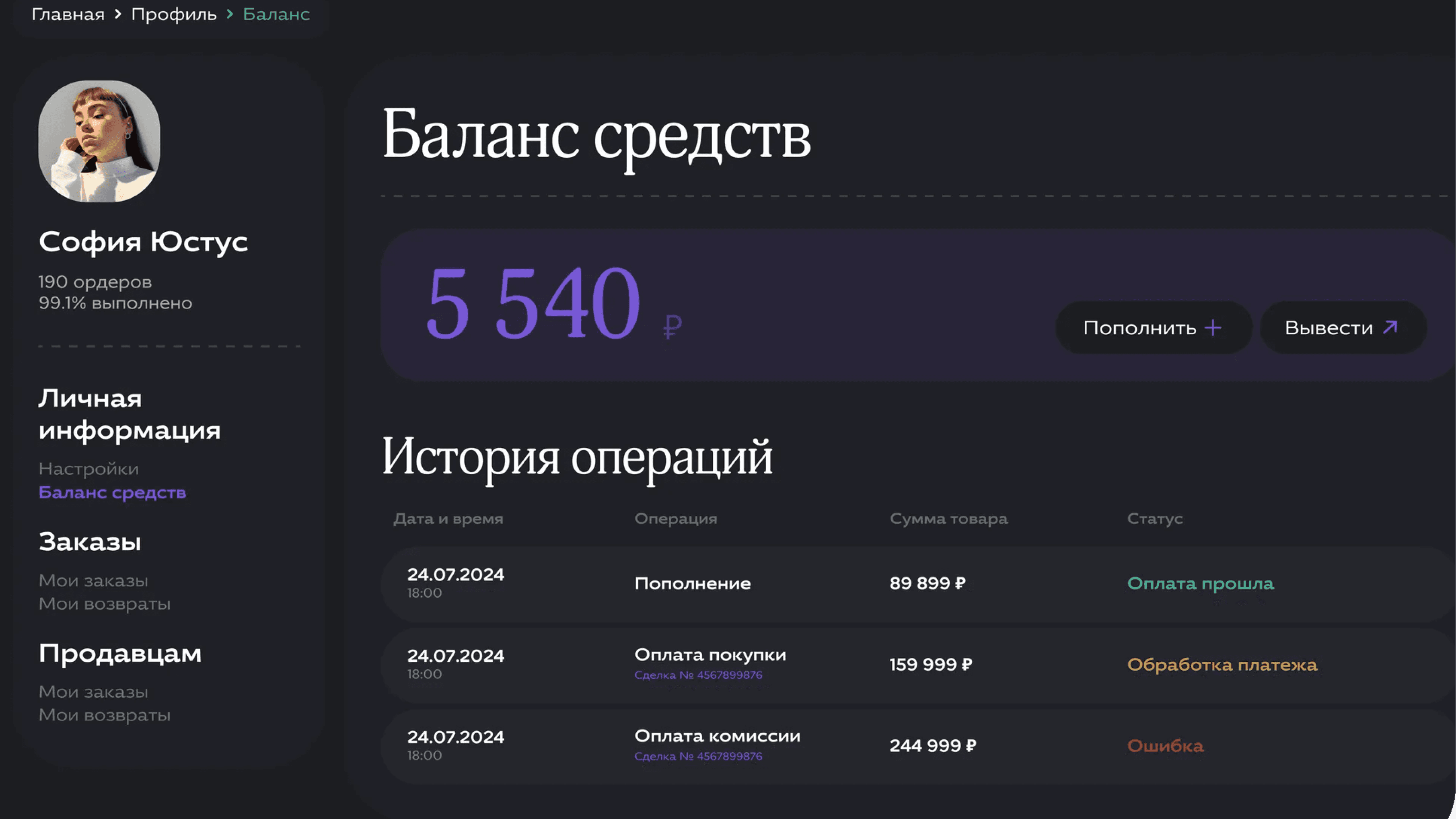Open Мои заказы under Заказы section

click(93, 580)
